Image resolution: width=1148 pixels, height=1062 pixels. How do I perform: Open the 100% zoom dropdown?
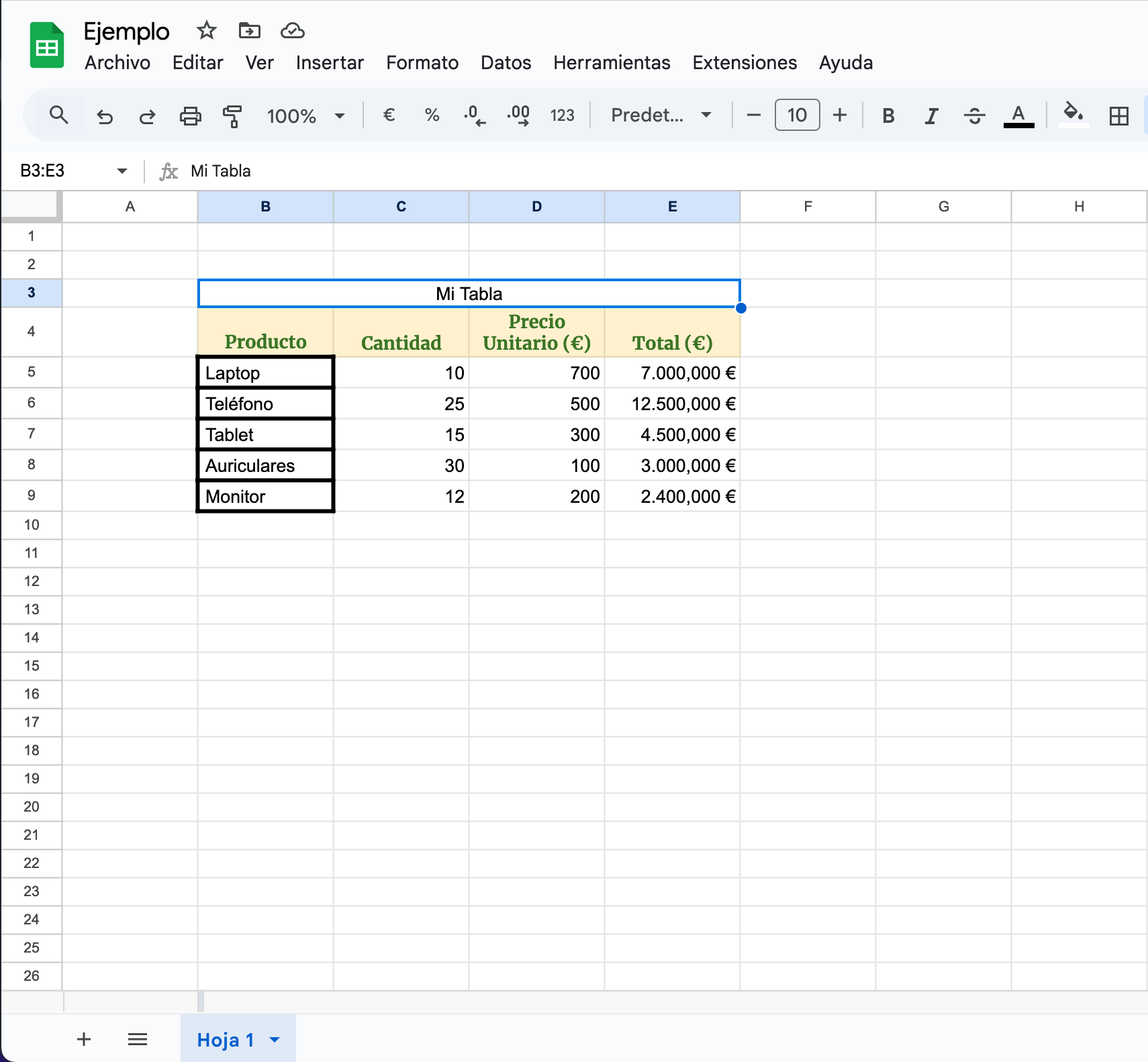pos(305,116)
